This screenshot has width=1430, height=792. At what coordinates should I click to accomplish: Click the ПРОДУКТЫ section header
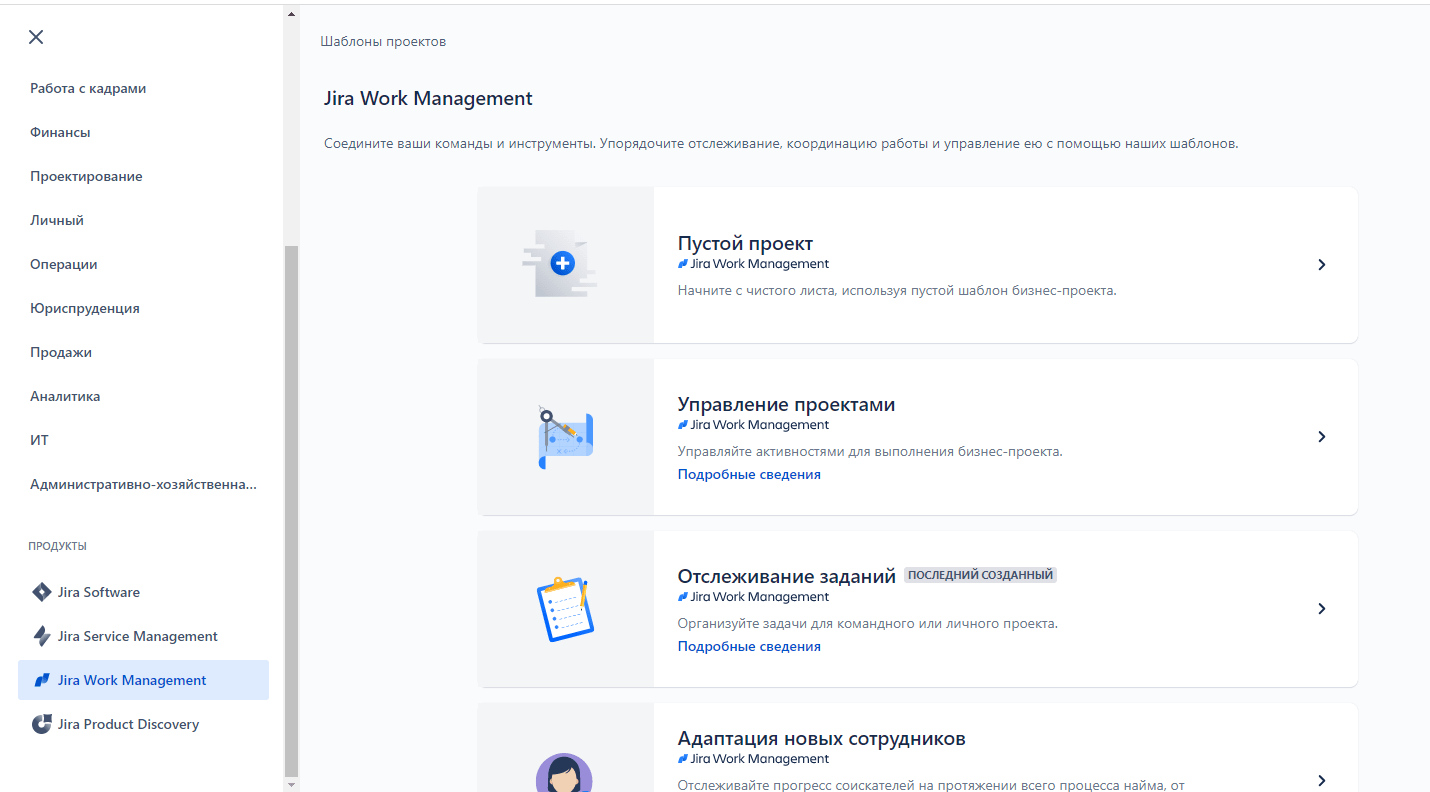pyautogui.click(x=58, y=546)
